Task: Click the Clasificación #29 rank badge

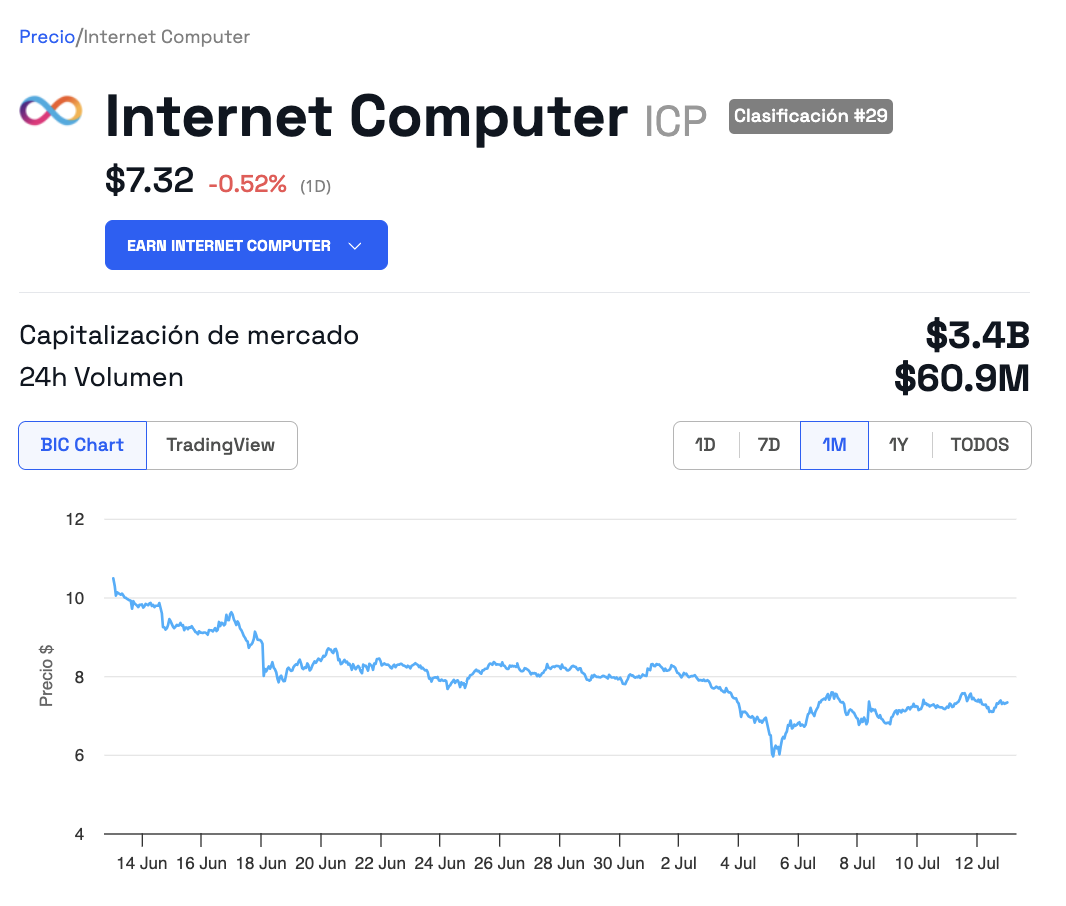Action: tap(810, 116)
